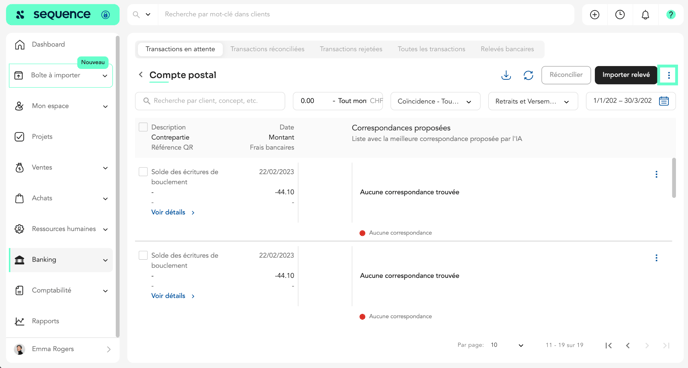This screenshot has height=368, width=688.
Task: Click the Mon espace person icon
Action: [x=19, y=106]
